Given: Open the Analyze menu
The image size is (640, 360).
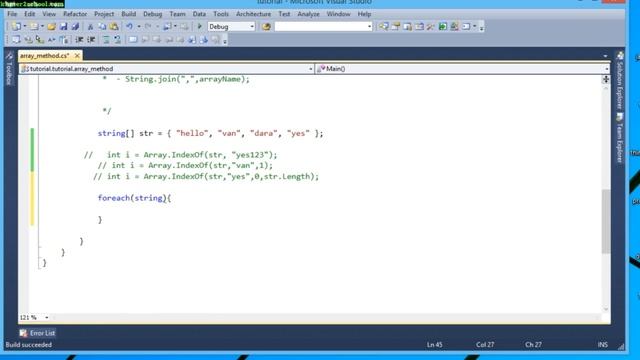Looking at the screenshot, I should point(308,14).
